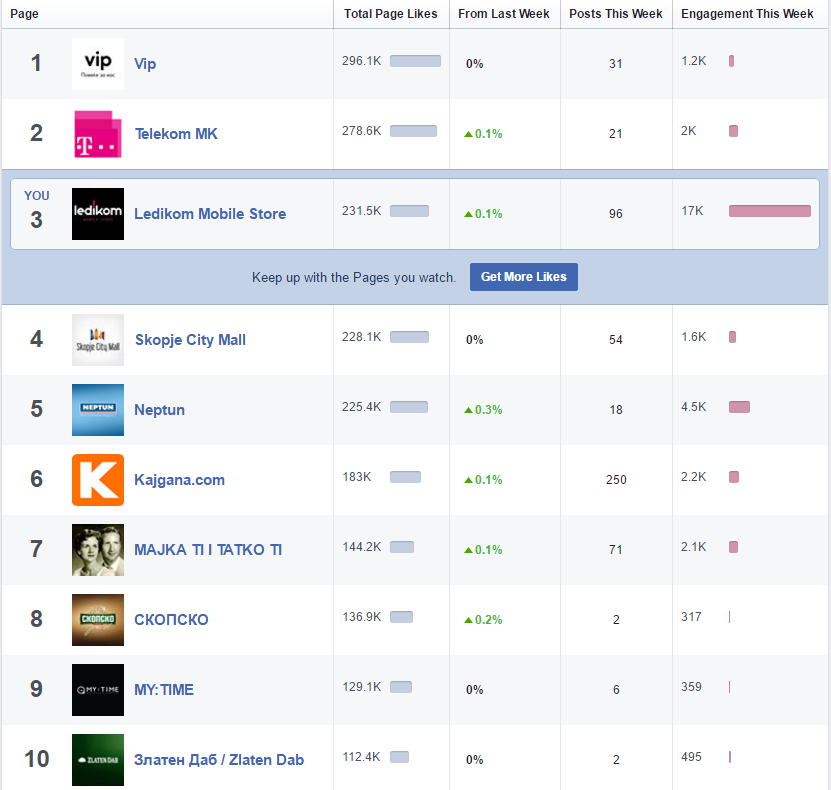The image size is (831, 790).
Task: Click СКОПСКО's 317 engagement value
Action: (x=691, y=617)
